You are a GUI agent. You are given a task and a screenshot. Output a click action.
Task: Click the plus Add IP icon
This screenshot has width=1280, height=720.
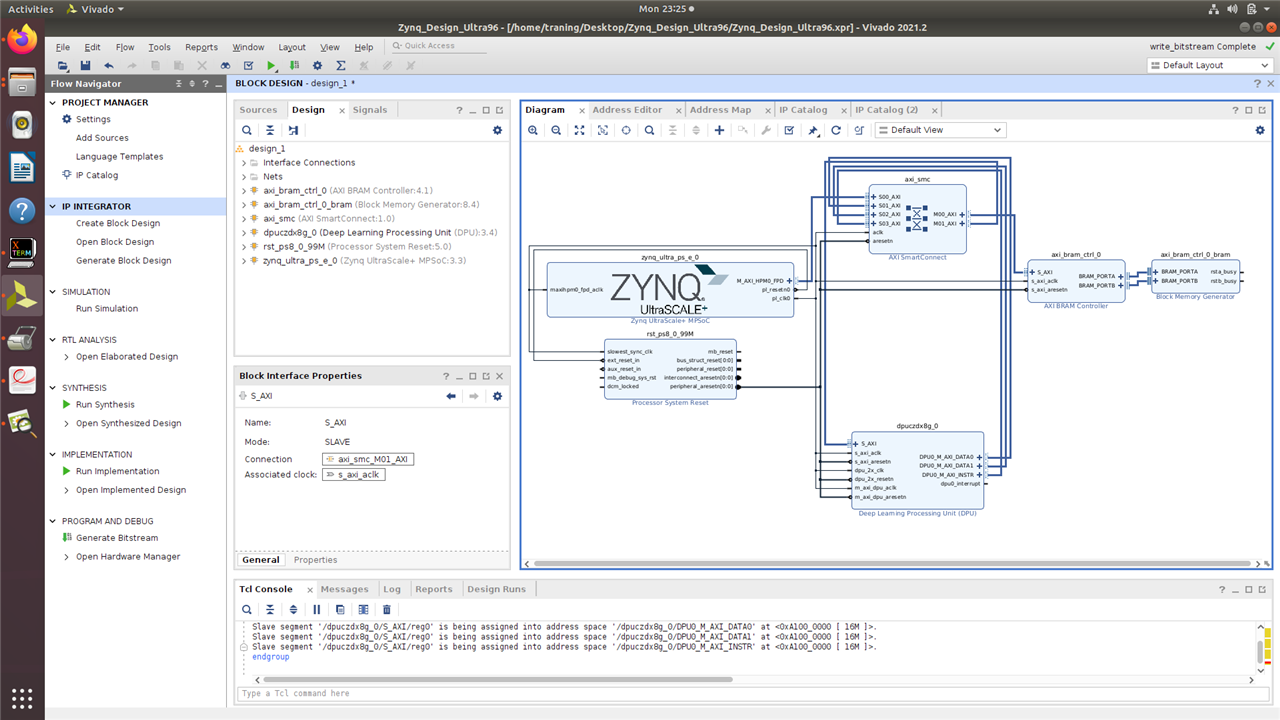point(719,130)
